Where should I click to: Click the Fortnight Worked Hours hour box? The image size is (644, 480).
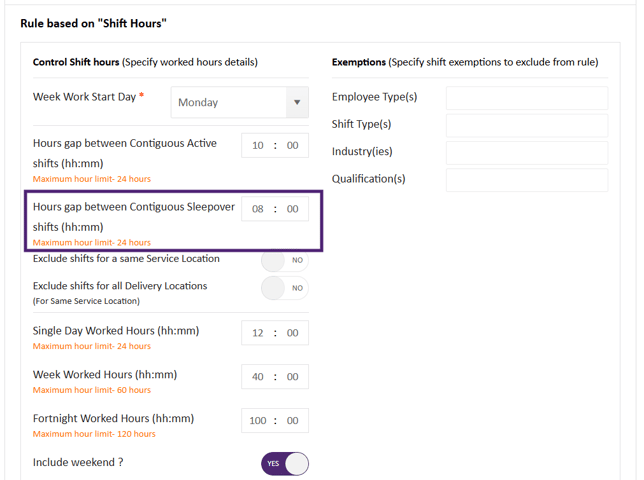[x=258, y=421]
